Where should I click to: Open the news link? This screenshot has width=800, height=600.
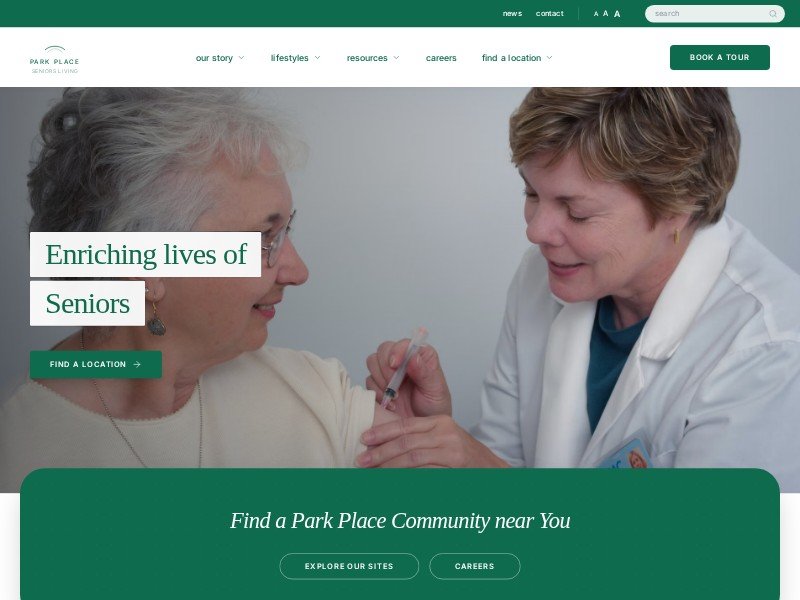[x=512, y=14]
